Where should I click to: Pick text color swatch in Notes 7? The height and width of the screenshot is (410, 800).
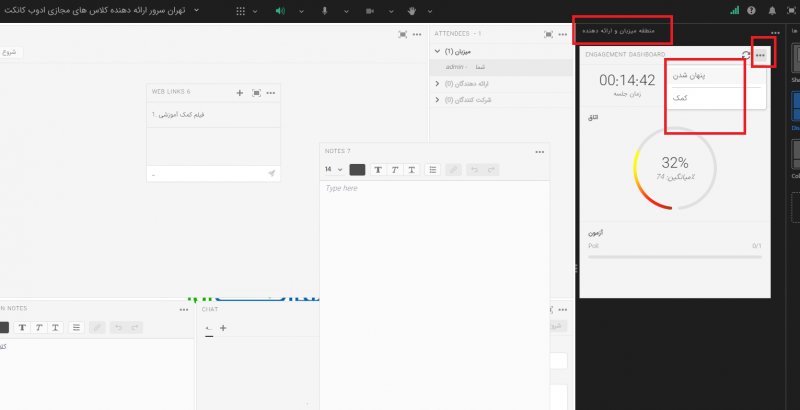[357, 170]
